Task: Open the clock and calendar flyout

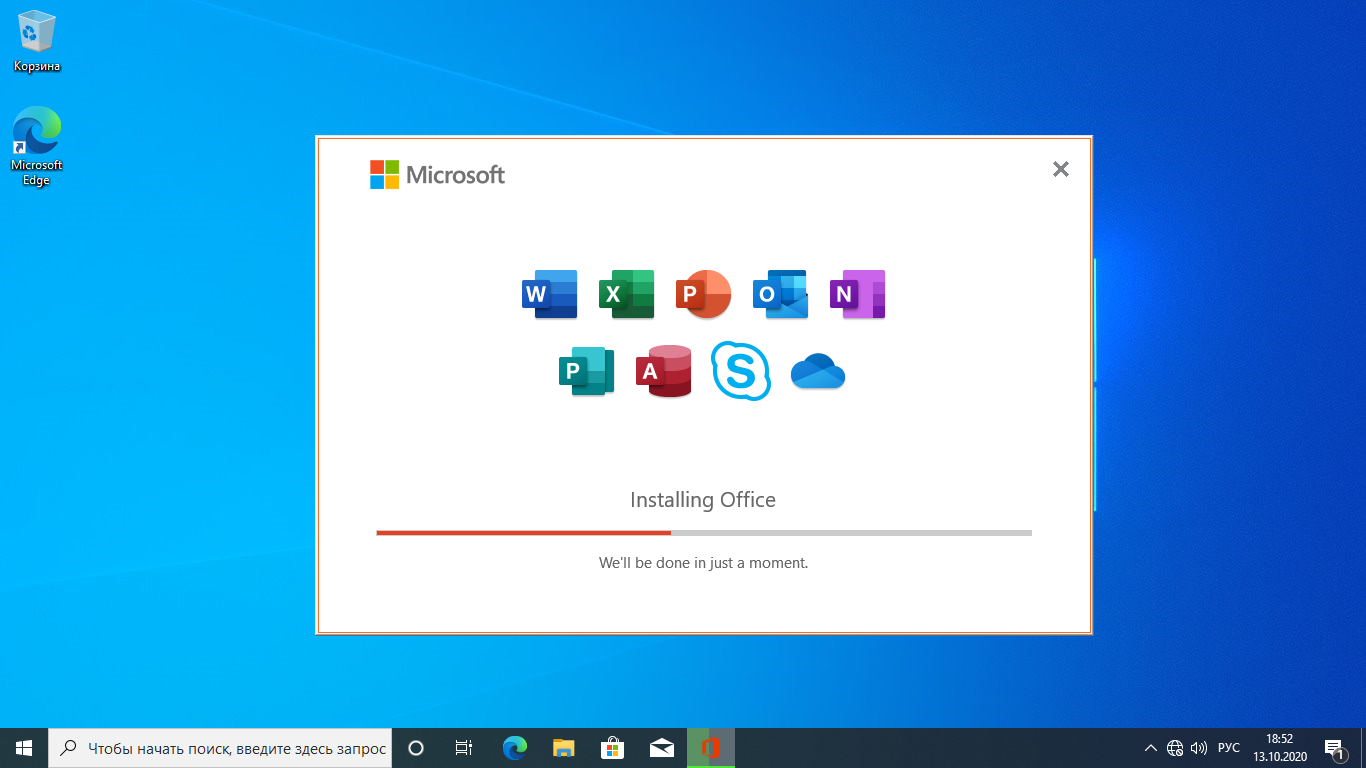Action: (x=1280, y=748)
